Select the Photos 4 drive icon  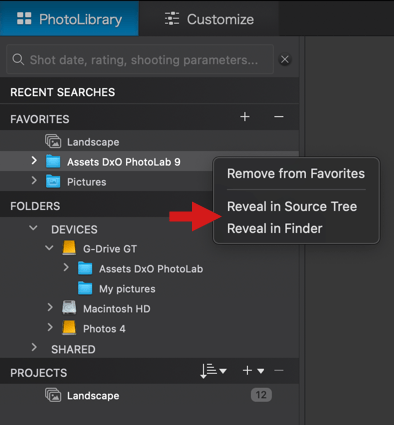69,328
